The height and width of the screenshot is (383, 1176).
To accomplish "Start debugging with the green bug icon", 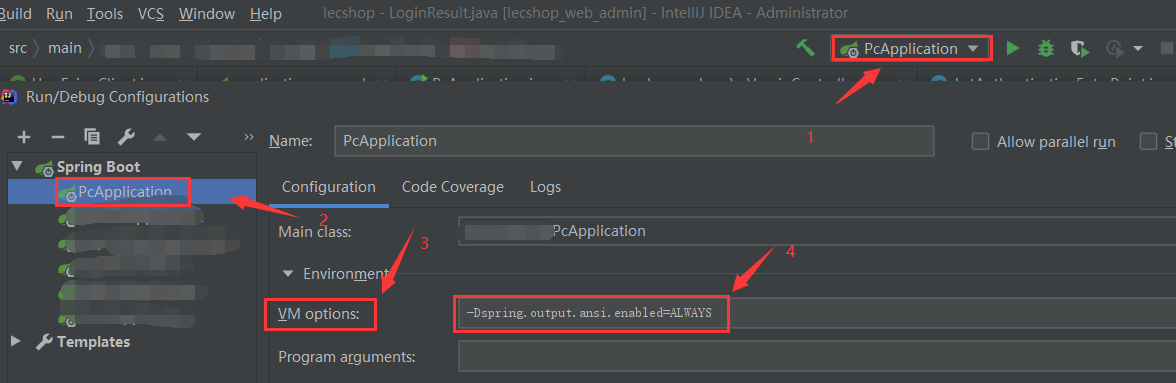I will coord(1046,49).
